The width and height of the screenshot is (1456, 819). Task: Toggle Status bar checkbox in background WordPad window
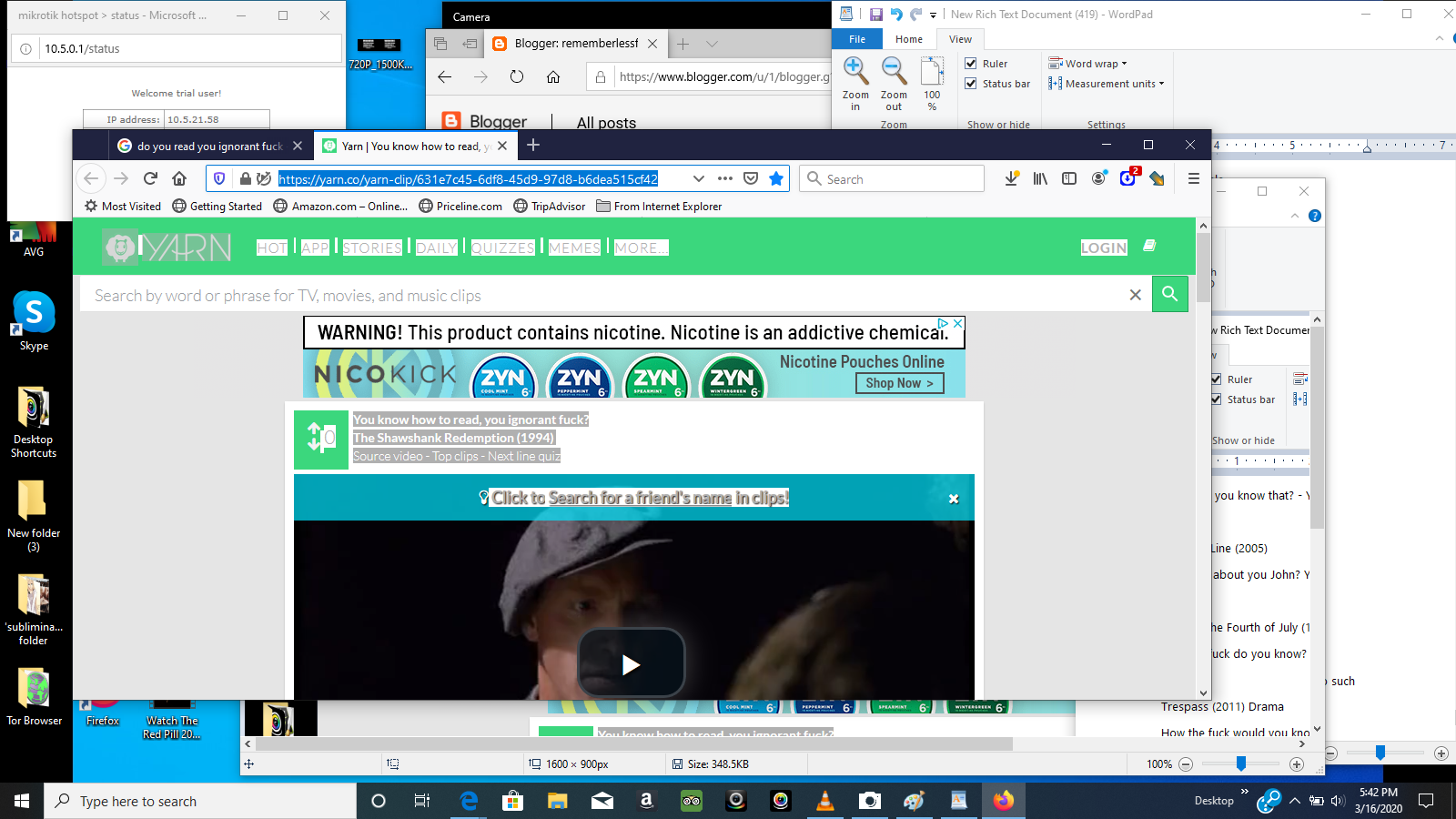click(x=1217, y=399)
